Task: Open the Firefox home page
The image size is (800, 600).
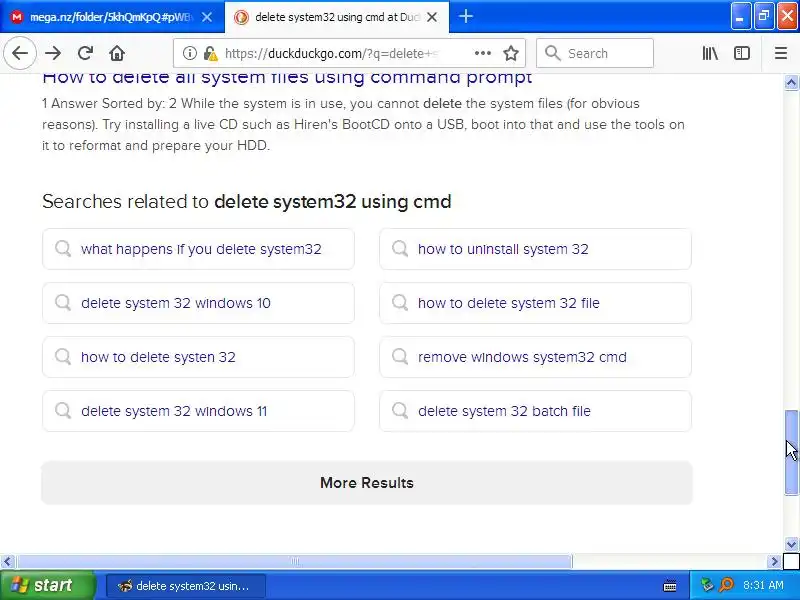Action: click(117, 53)
